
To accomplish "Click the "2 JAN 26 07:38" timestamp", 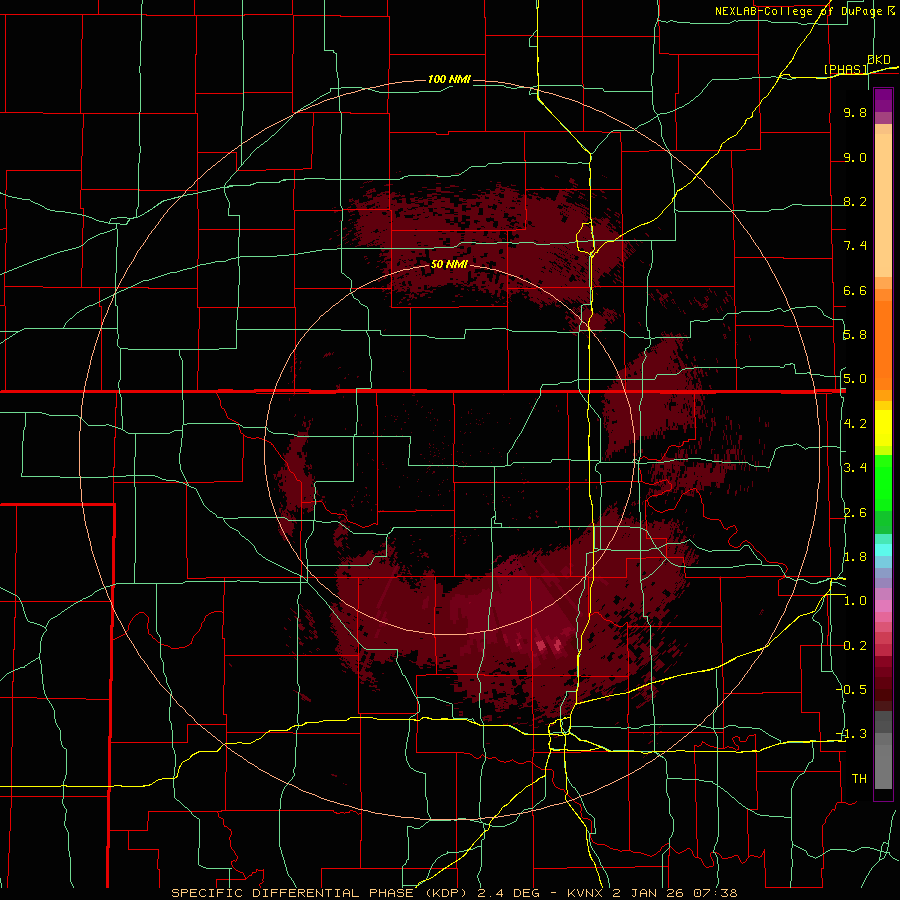I will coord(675,893).
